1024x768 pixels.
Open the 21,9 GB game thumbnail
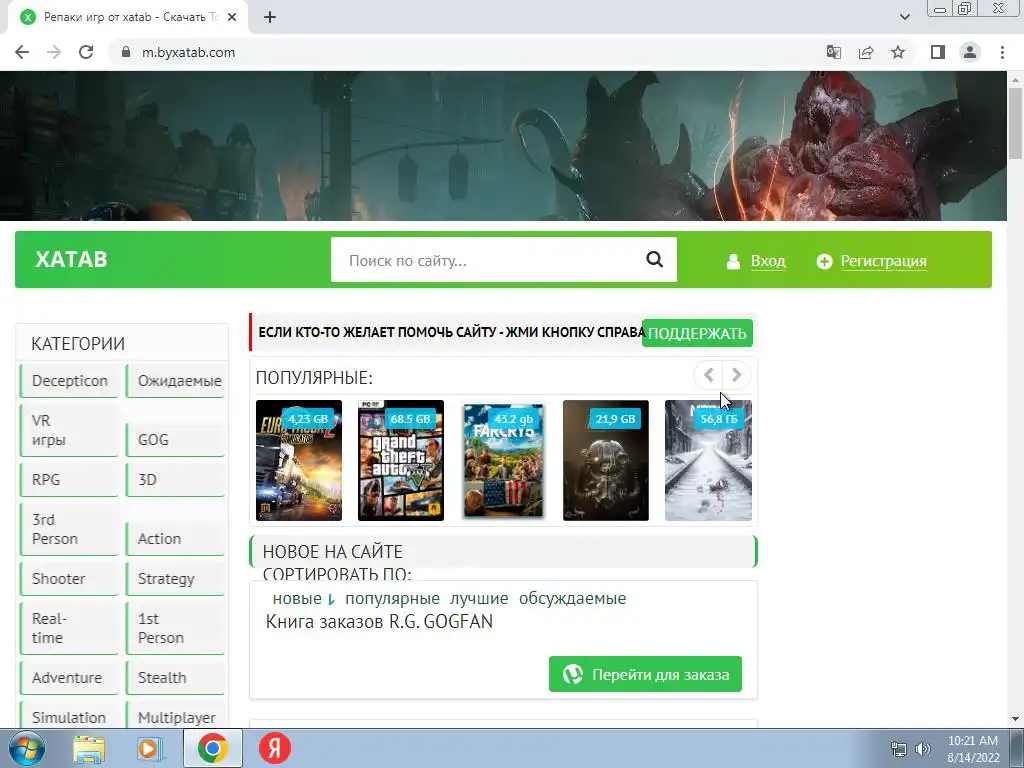[x=606, y=460]
